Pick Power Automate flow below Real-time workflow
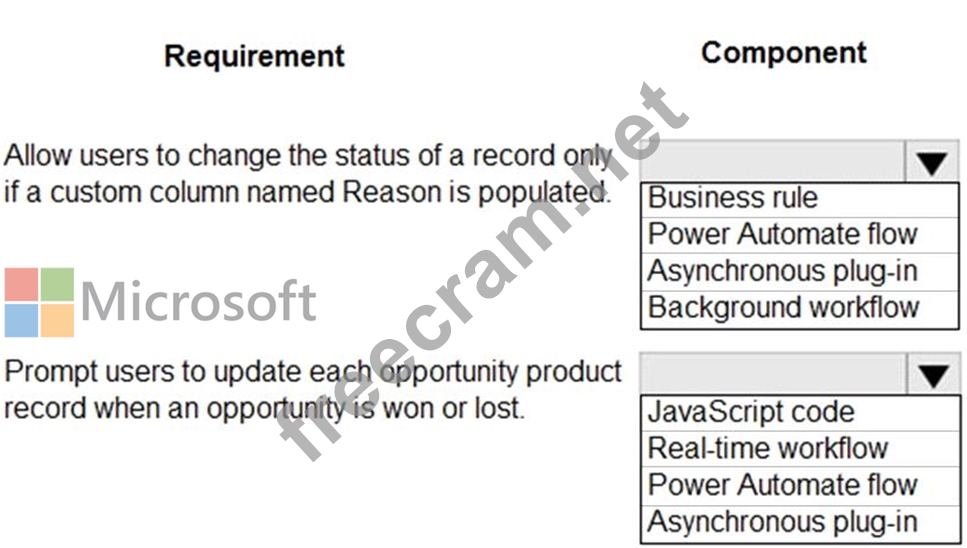The height and width of the screenshot is (548, 967). tap(782, 484)
